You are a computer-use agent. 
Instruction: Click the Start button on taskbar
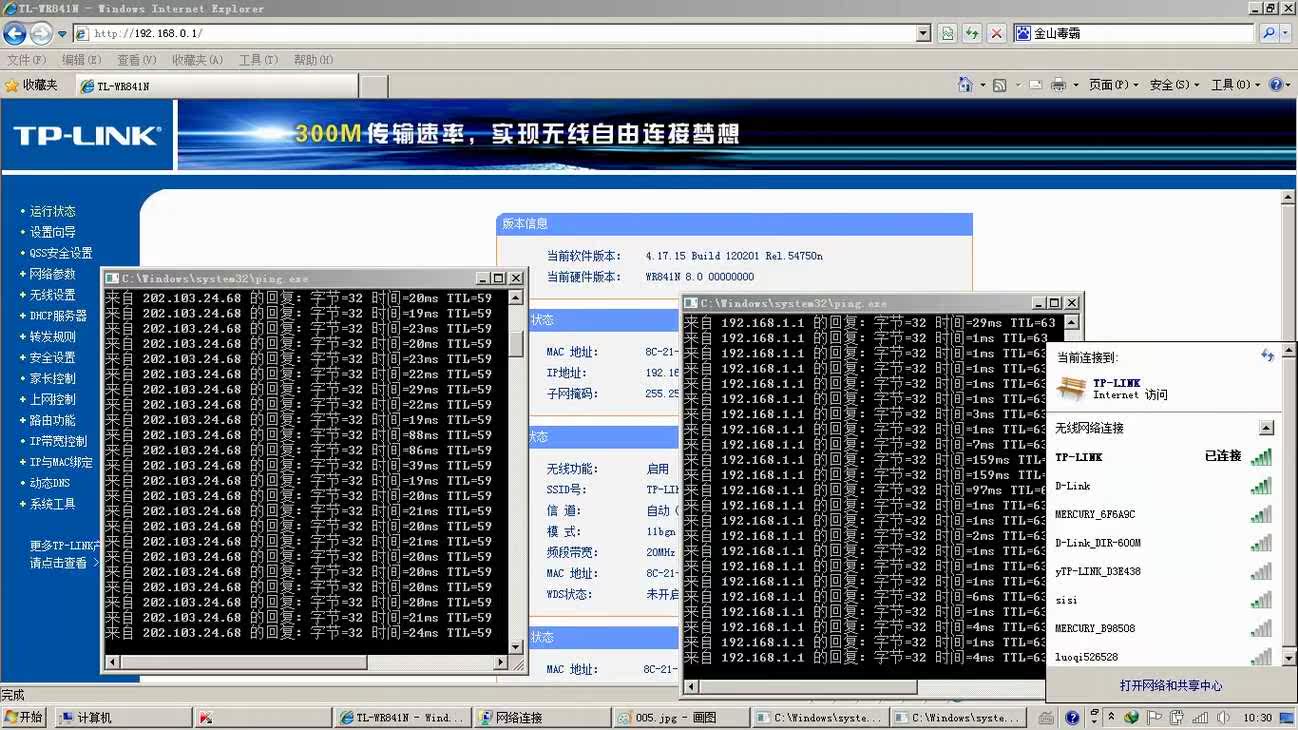tap(25, 717)
